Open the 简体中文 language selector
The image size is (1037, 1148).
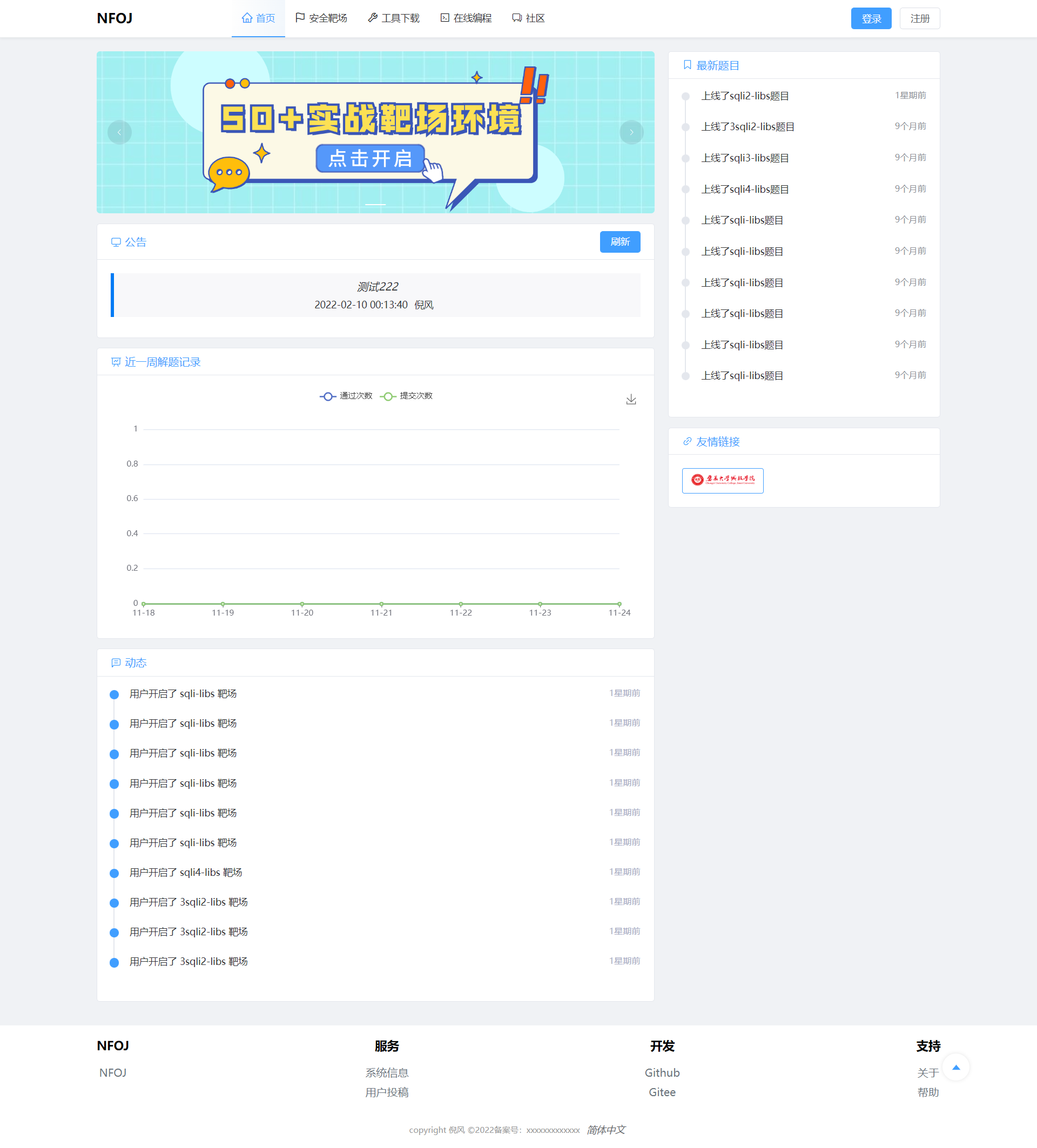(x=606, y=1130)
